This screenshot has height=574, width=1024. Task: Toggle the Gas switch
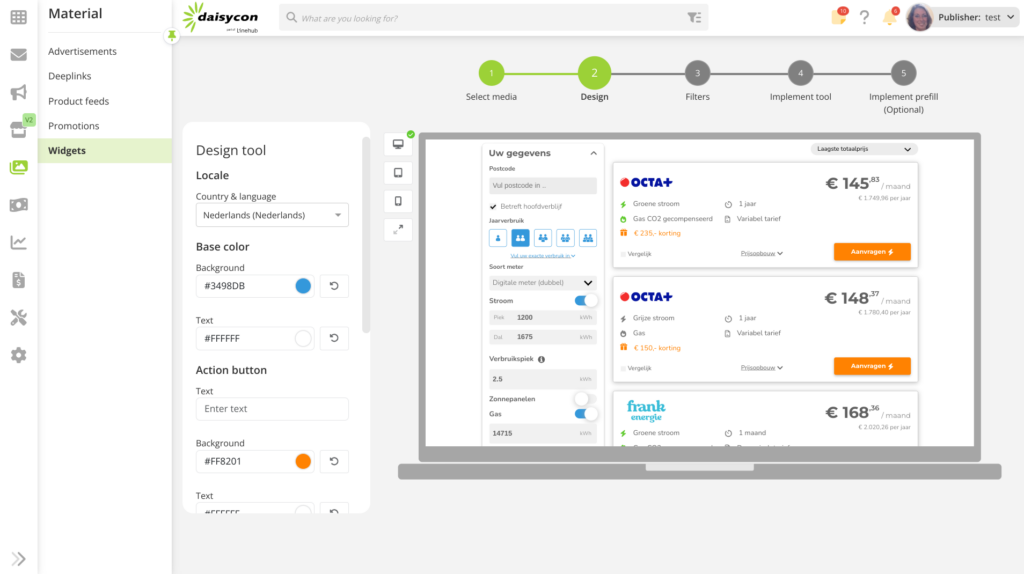[x=585, y=413]
